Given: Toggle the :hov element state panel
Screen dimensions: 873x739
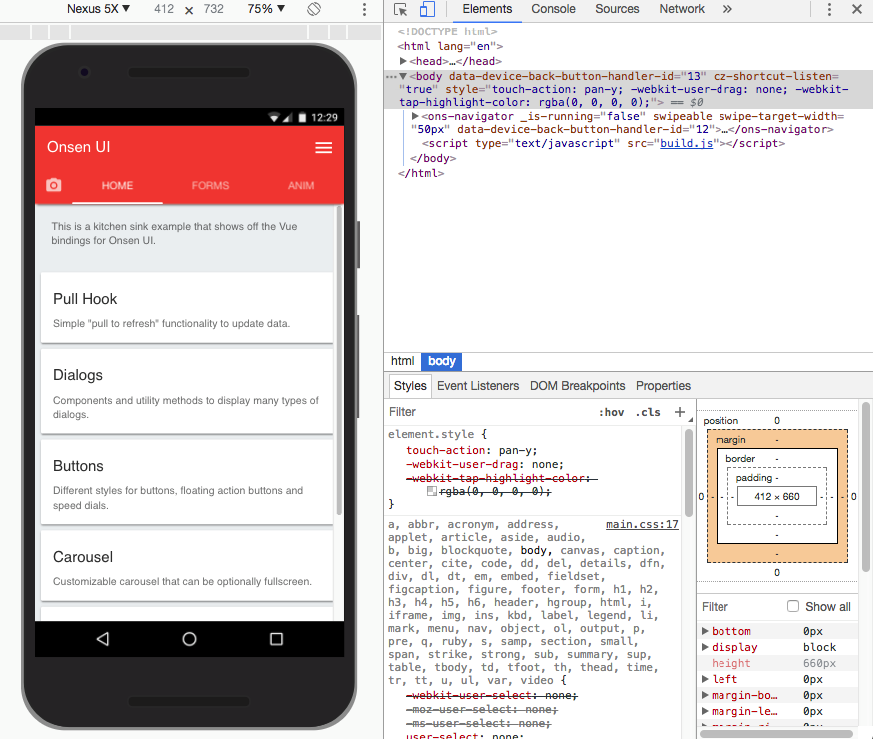Looking at the screenshot, I should click(611, 412).
